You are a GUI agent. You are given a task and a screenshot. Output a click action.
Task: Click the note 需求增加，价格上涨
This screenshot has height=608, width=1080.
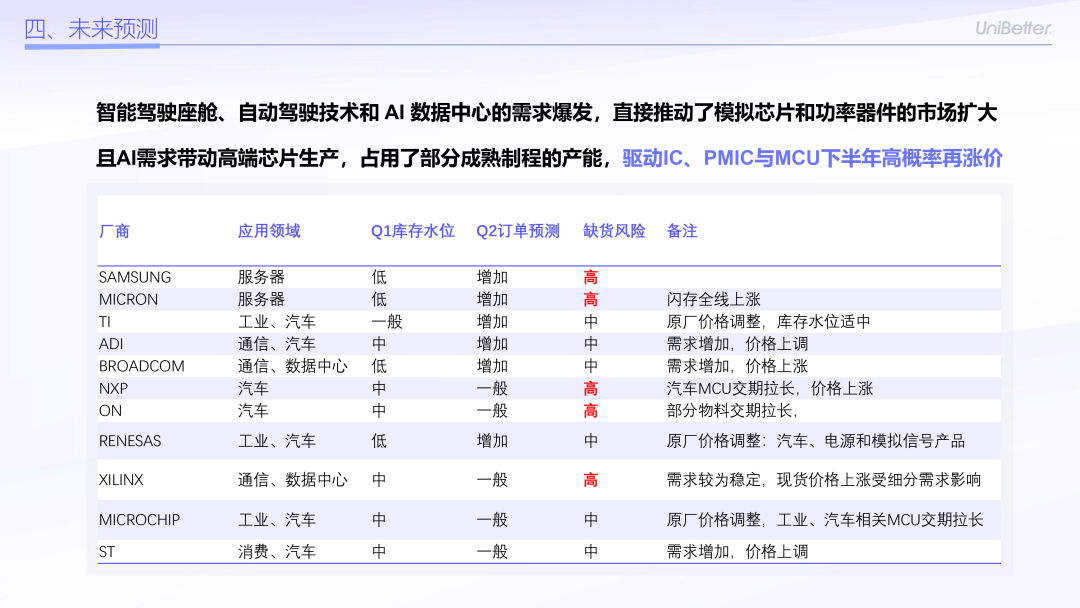pos(737,366)
